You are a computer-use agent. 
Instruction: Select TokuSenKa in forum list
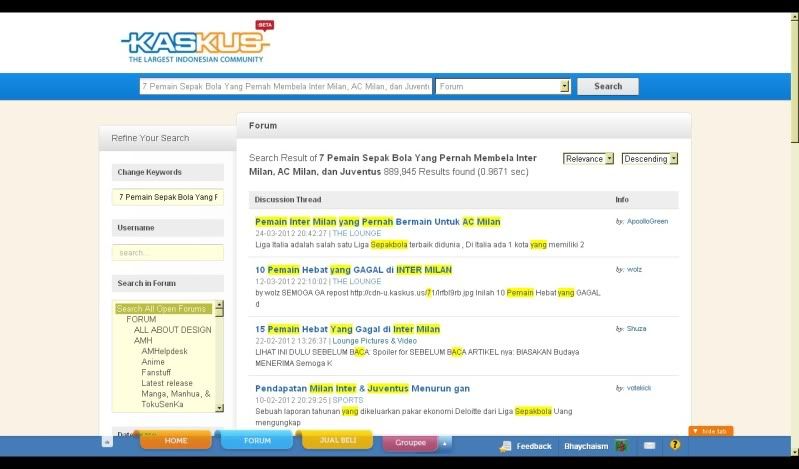click(163, 405)
